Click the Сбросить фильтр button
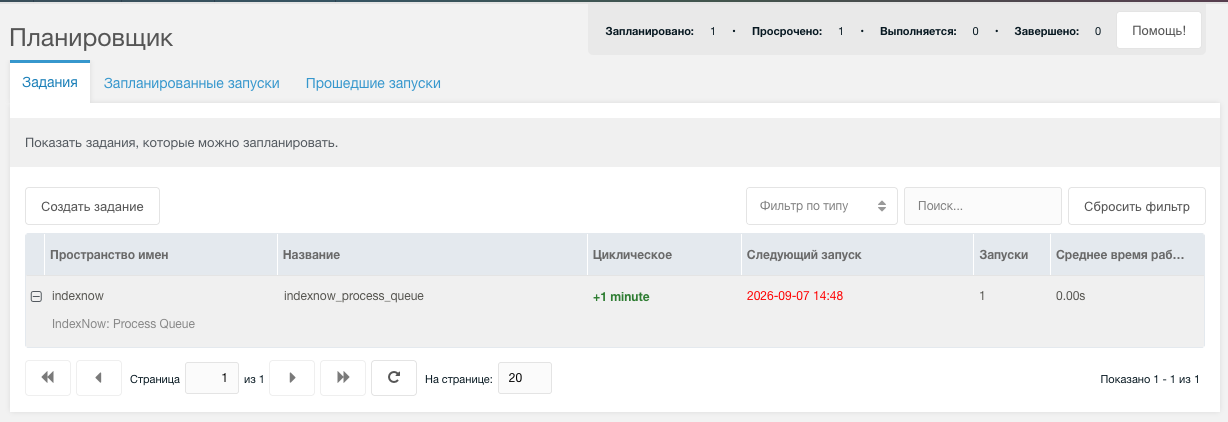 click(x=1137, y=206)
